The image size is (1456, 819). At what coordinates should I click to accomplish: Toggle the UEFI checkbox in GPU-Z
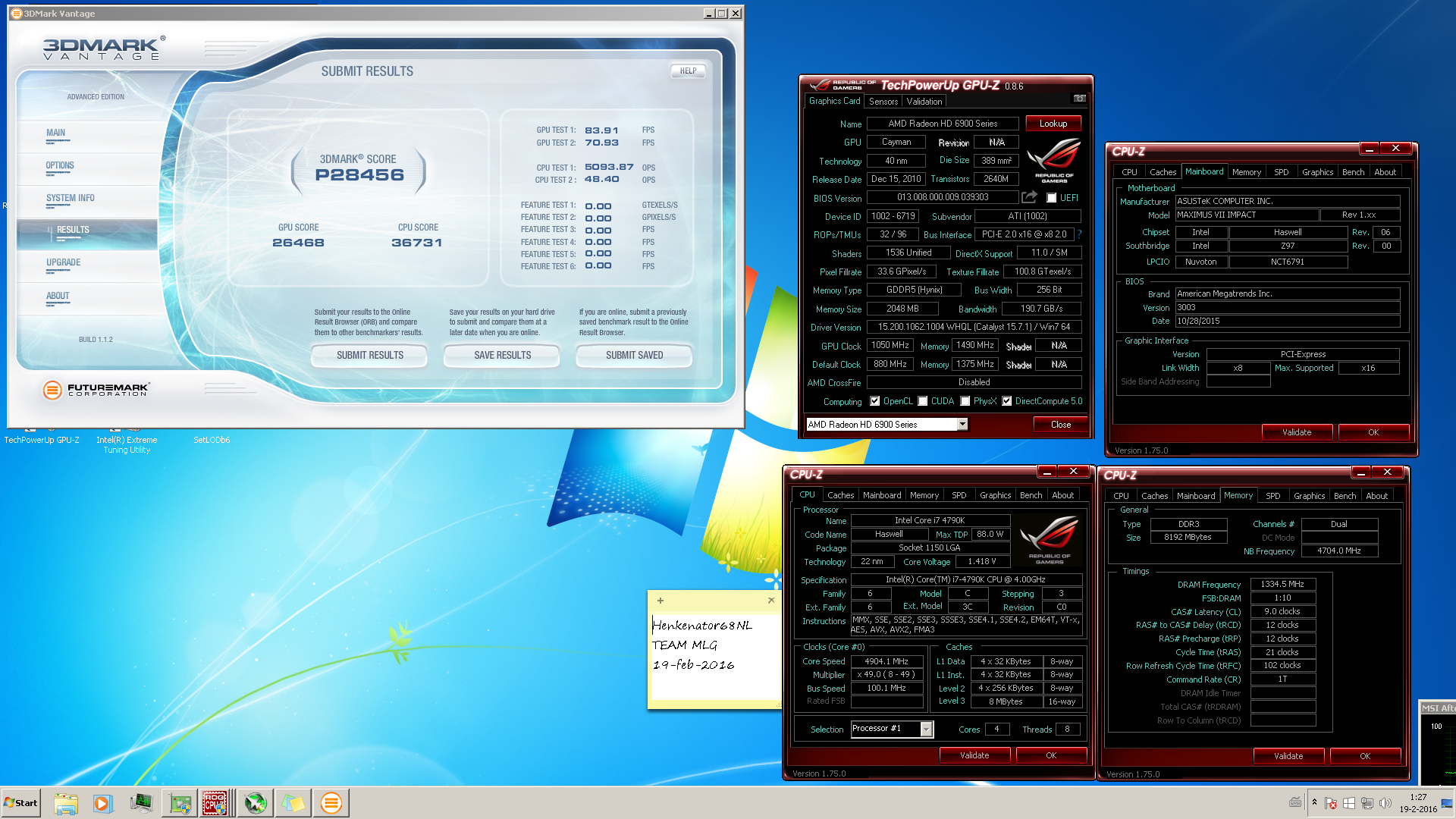click(x=1051, y=198)
